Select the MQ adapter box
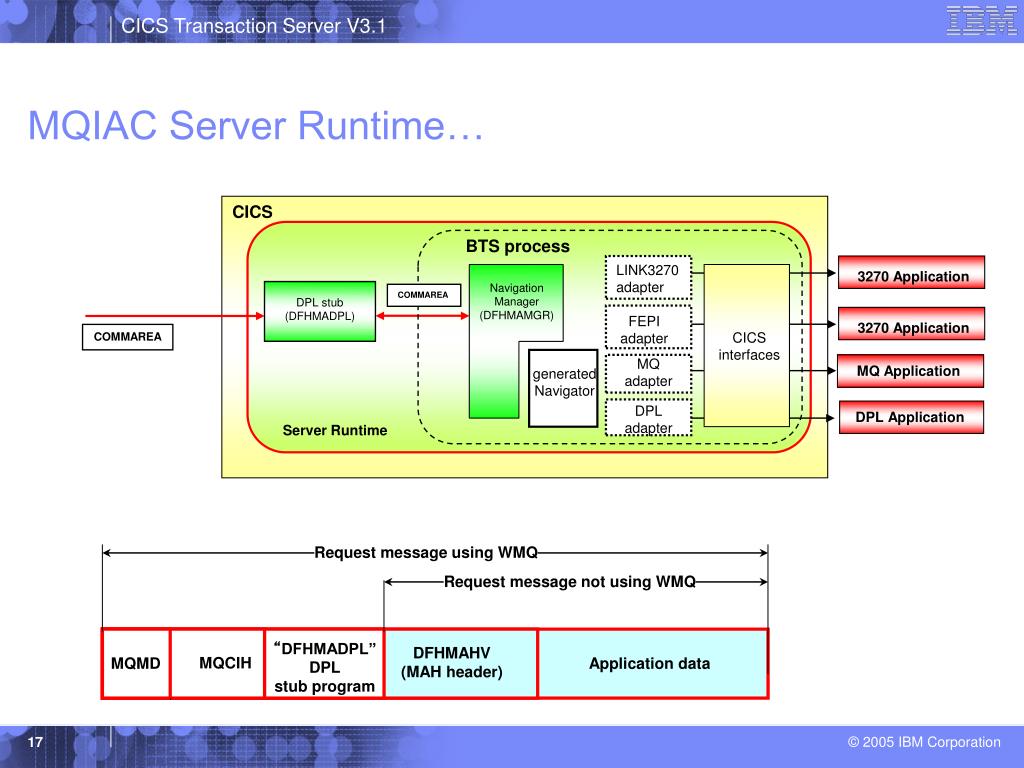1024x768 pixels. (x=648, y=373)
